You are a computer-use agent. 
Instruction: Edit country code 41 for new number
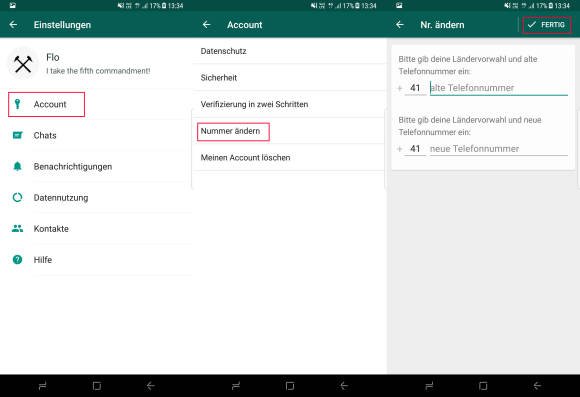415,149
